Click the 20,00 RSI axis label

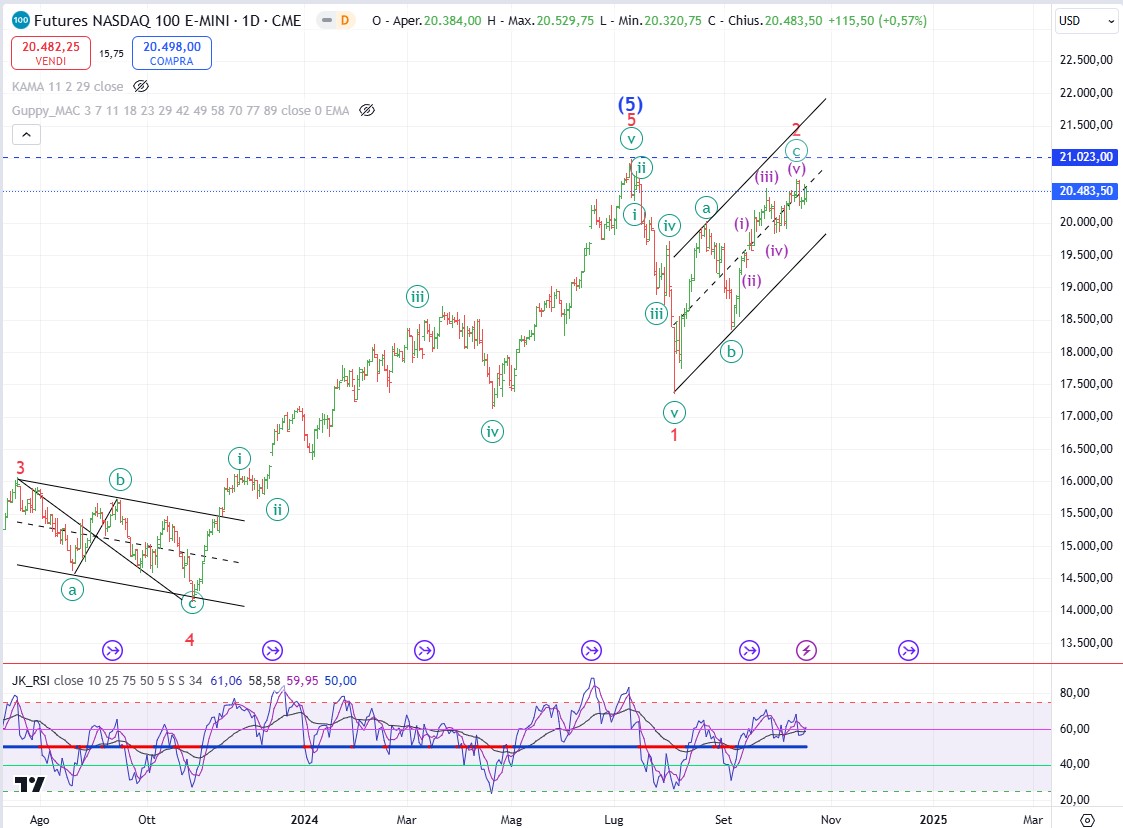point(1074,799)
